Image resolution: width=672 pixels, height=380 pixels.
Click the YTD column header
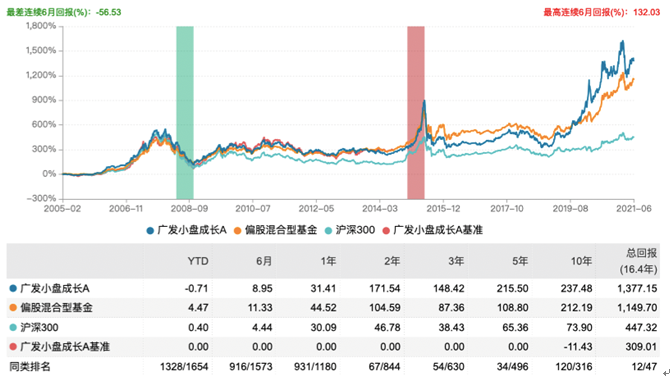click(x=198, y=261)
